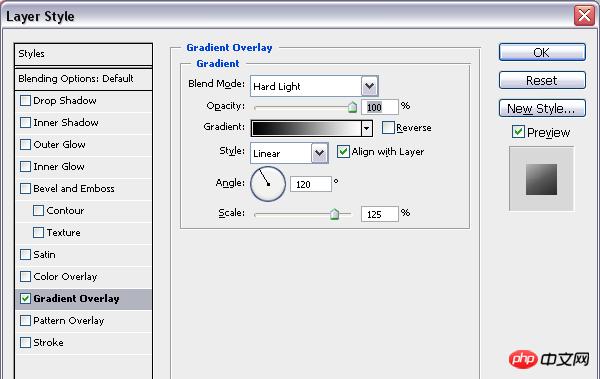Image resolution: width=600 pixels, height=379 pixels.
Task: Open Blending Options: Default entry
Action: point(83,79)
